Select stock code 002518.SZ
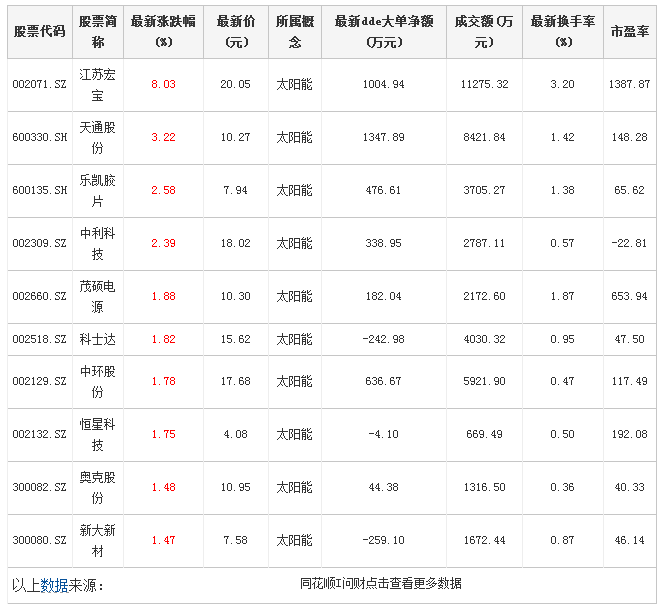663x609 pixels. click(39, 339)
